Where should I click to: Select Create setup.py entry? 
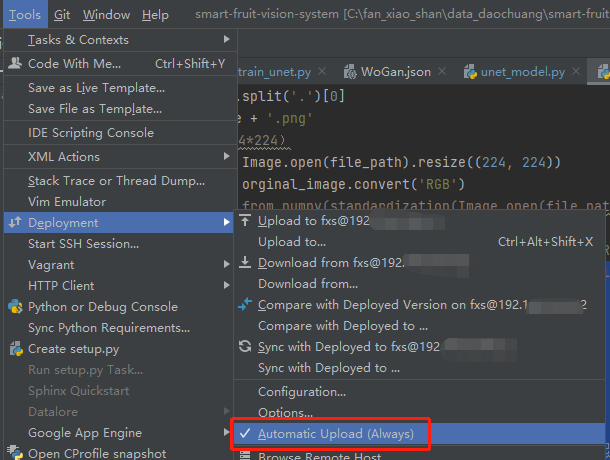(x=118, y=349)
